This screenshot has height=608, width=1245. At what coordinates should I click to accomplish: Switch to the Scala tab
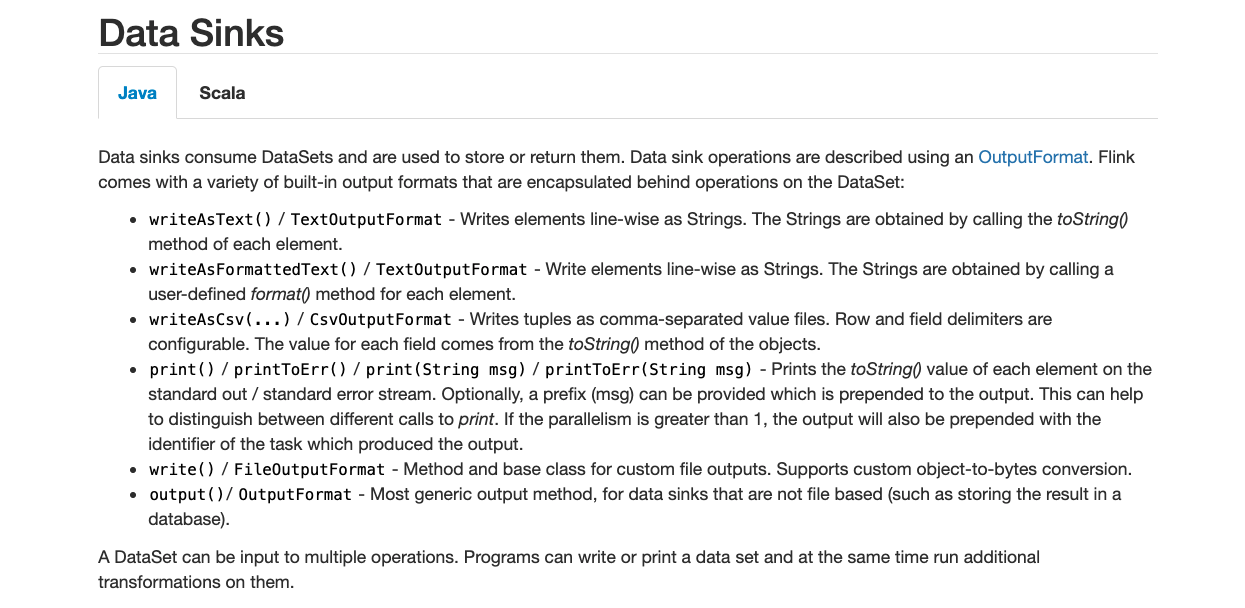(x=222, y=93)
